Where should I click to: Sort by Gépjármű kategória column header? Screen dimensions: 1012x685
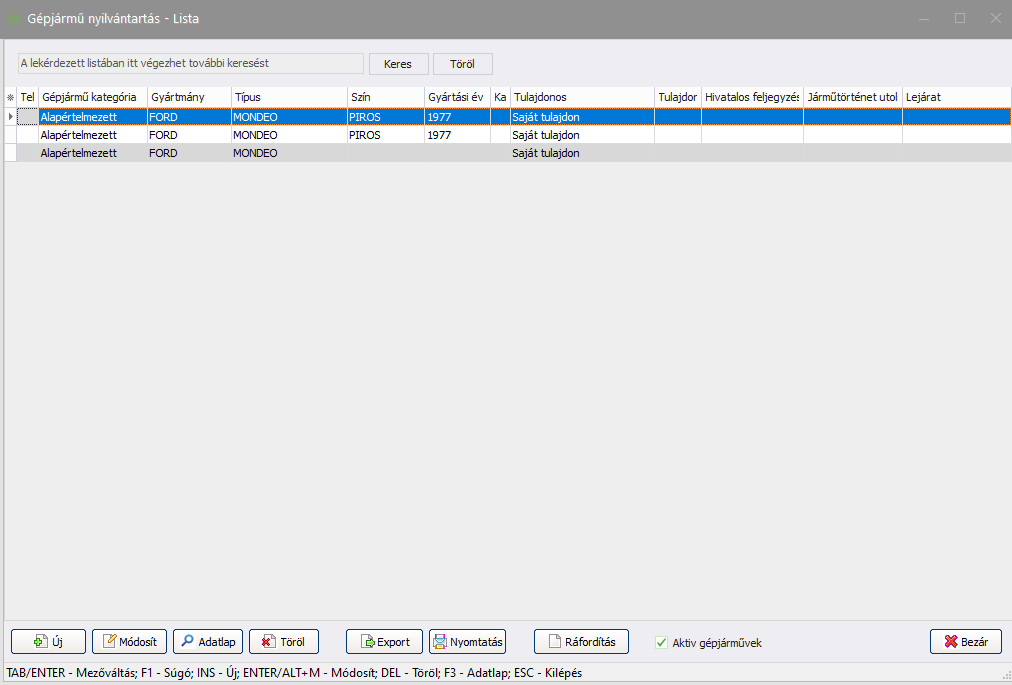pyautogui.click(x=92, y=97)
